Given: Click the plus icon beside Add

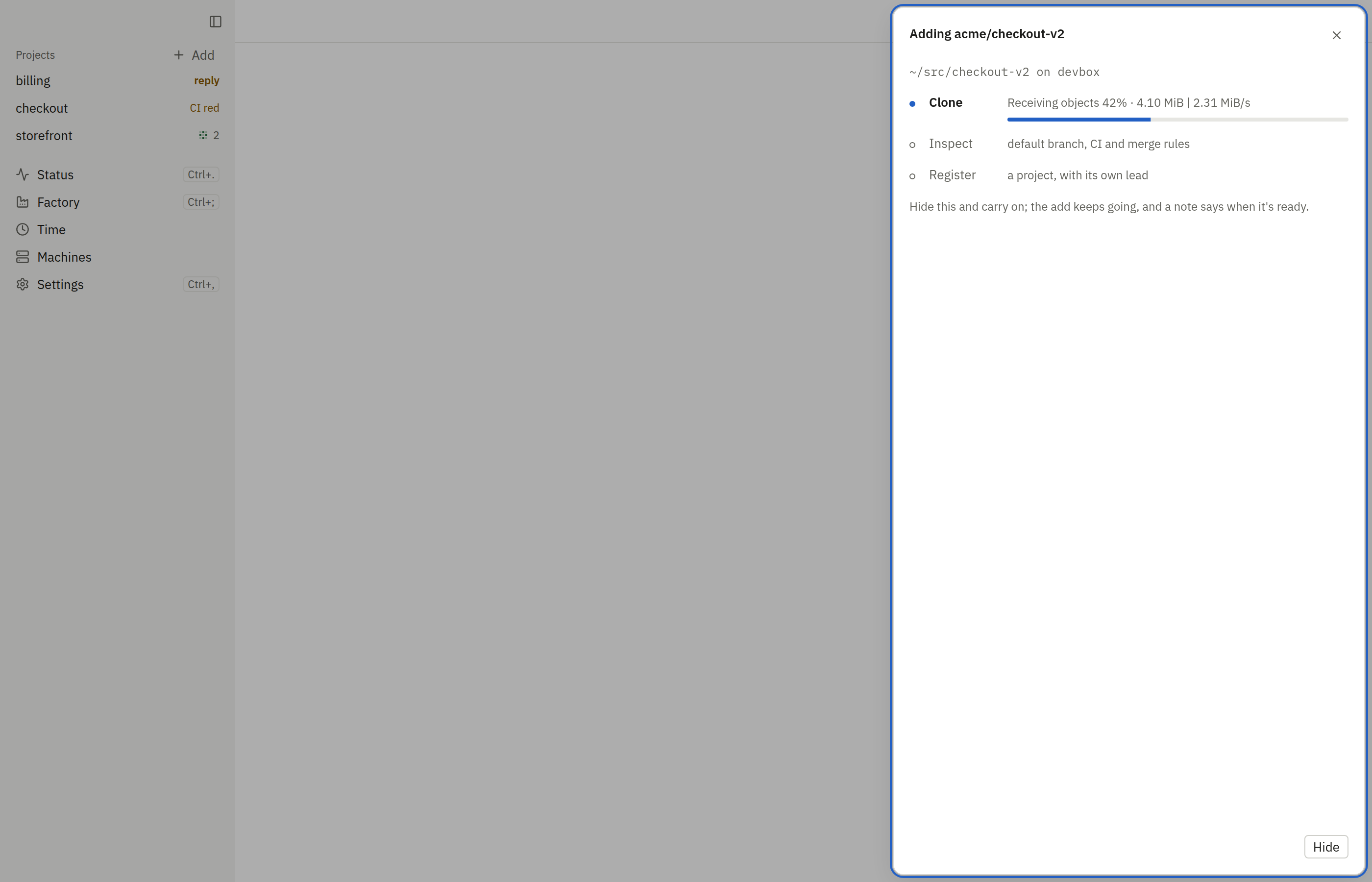Looking at the screenshot, I should pyautogui.click(x=179, y=55).
